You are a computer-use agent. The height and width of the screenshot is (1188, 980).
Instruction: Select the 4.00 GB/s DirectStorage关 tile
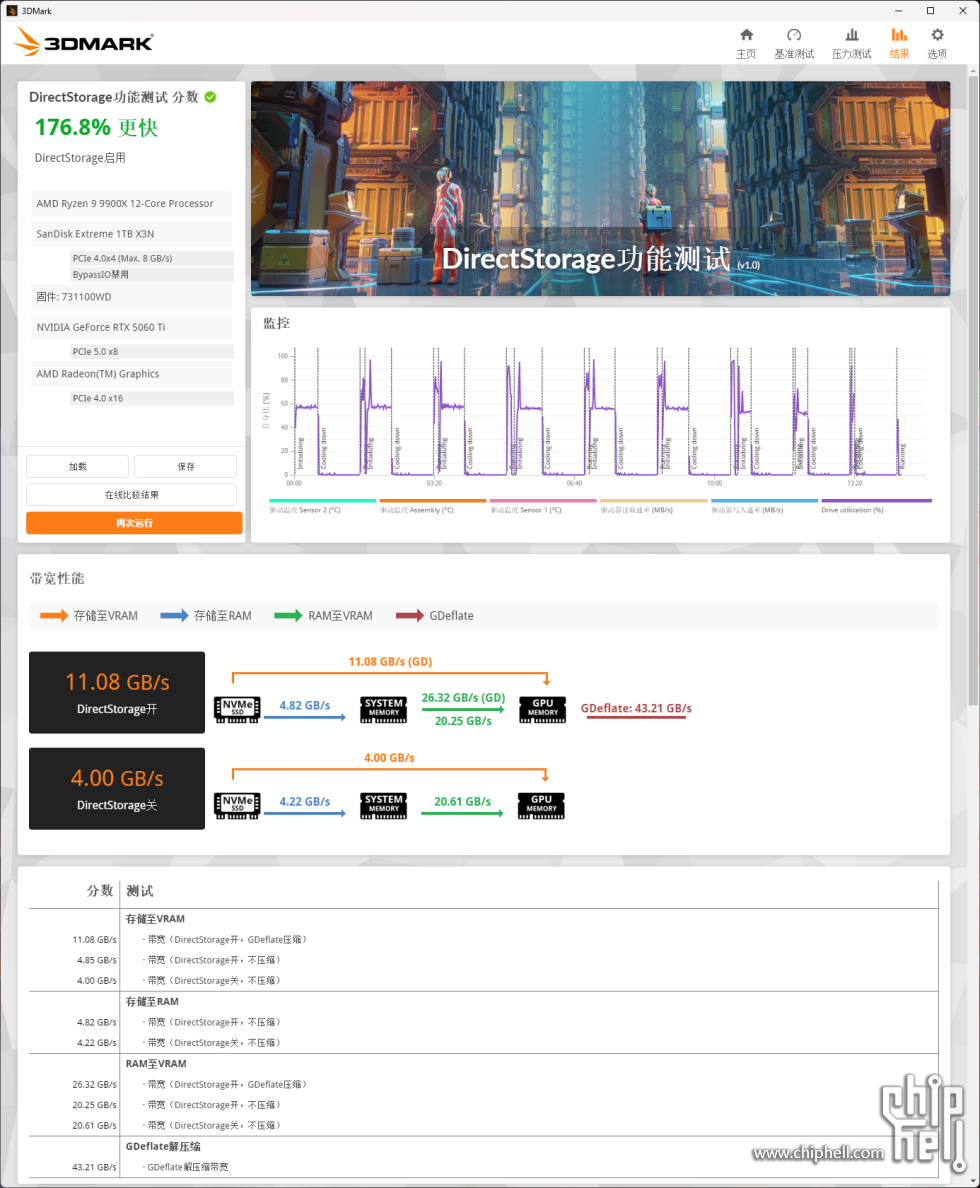point(117,789)
